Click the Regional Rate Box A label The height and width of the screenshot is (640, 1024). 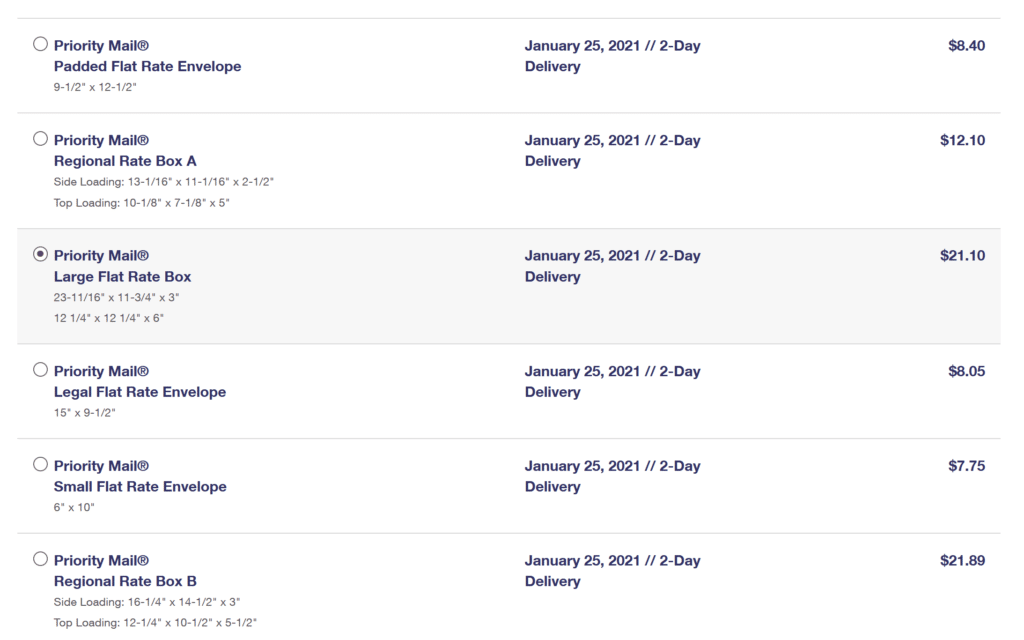(125, 161)
